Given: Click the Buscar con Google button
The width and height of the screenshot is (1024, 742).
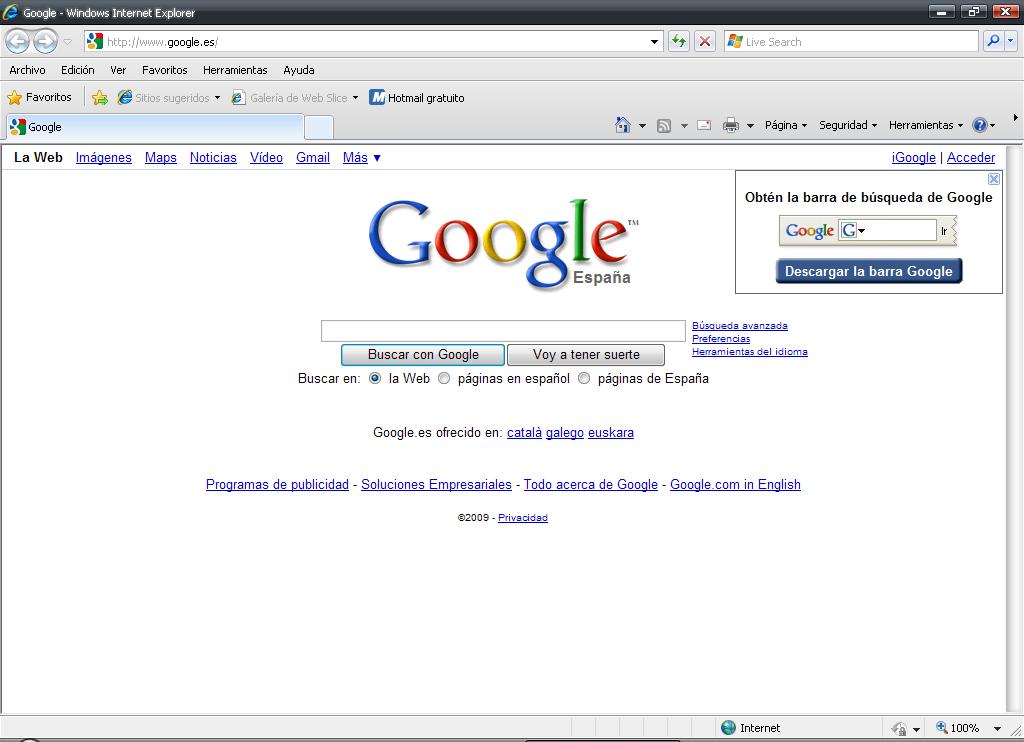Looking at the screenshot, I should click(423, 355).
